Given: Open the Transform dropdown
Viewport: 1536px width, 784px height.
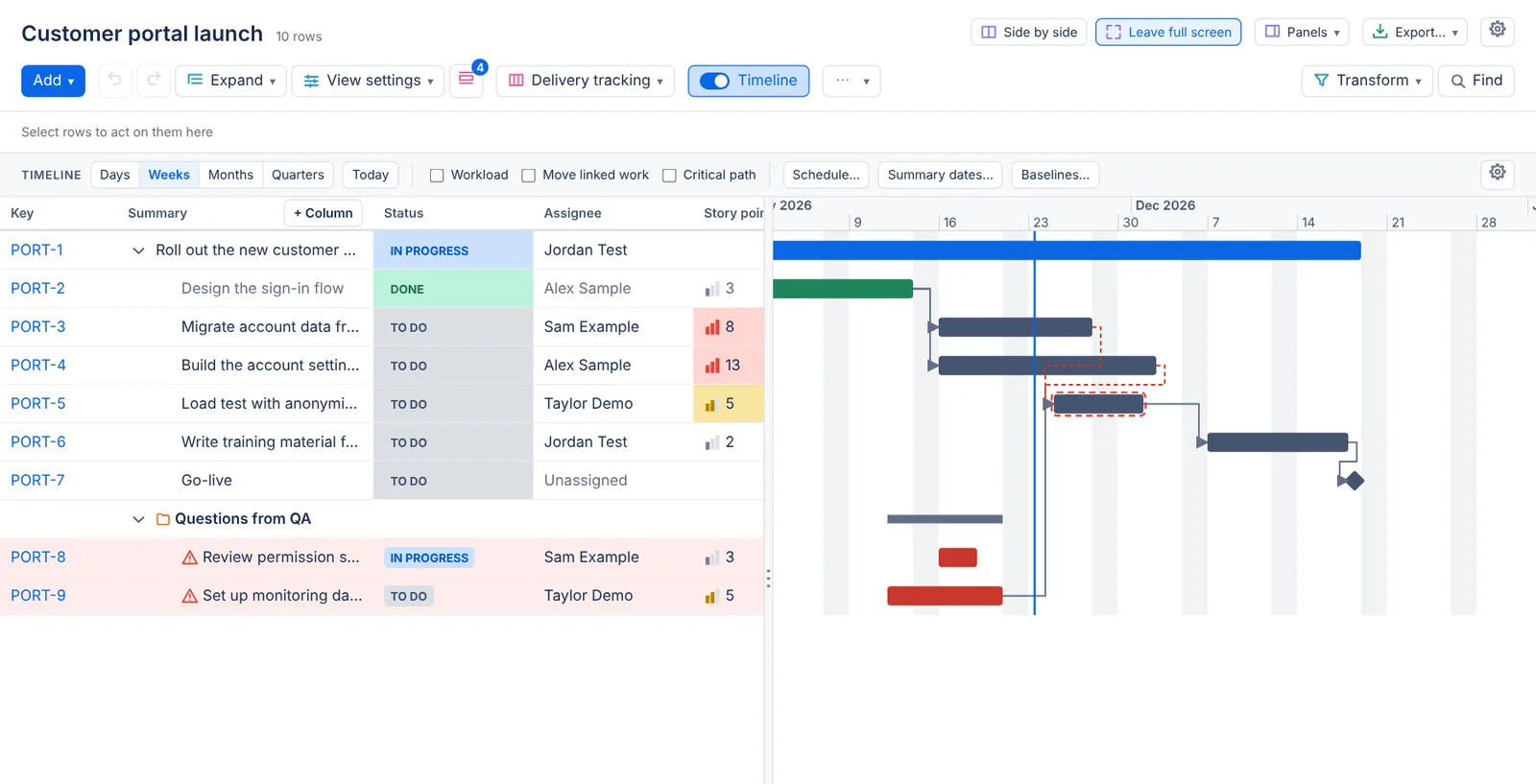Looking at the screenshot, I should 1367,81.
